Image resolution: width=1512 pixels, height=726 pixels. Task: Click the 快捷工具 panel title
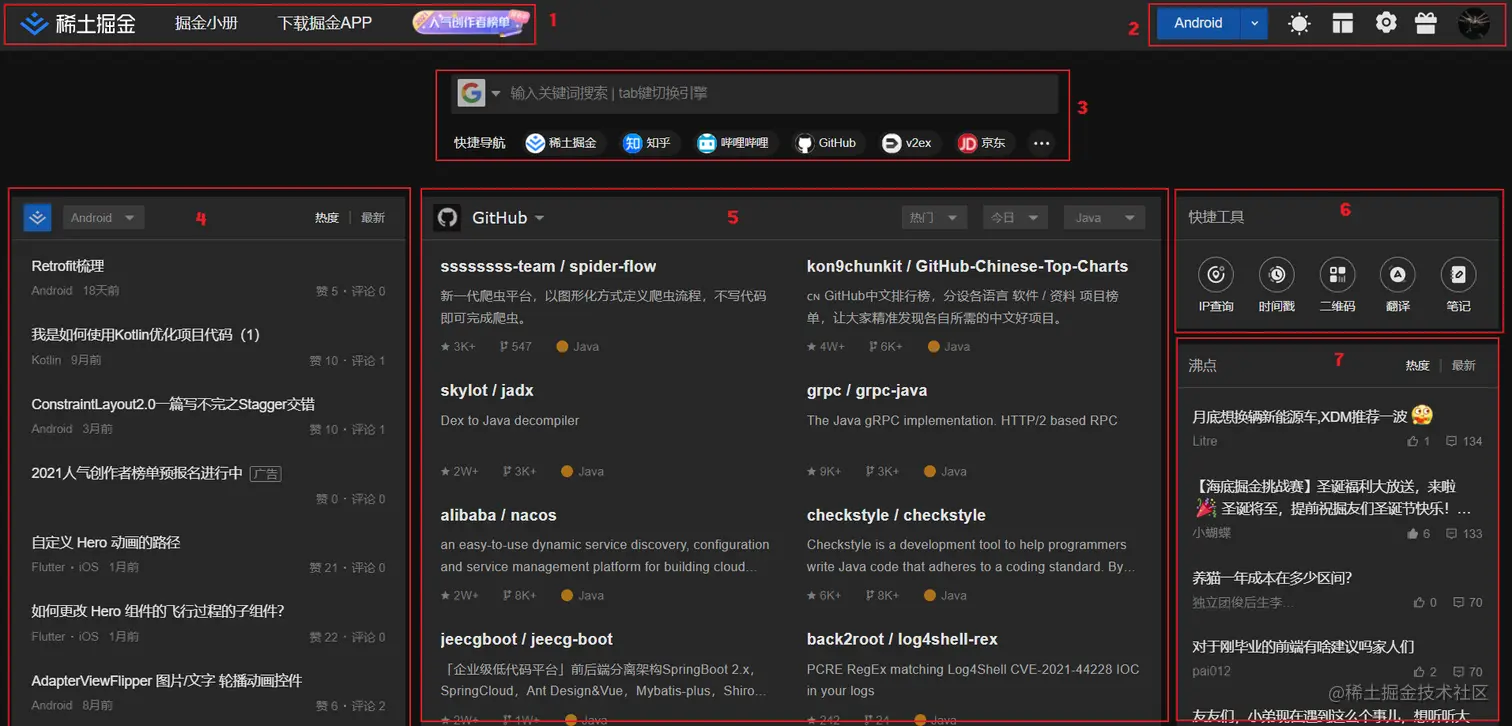1216,217
